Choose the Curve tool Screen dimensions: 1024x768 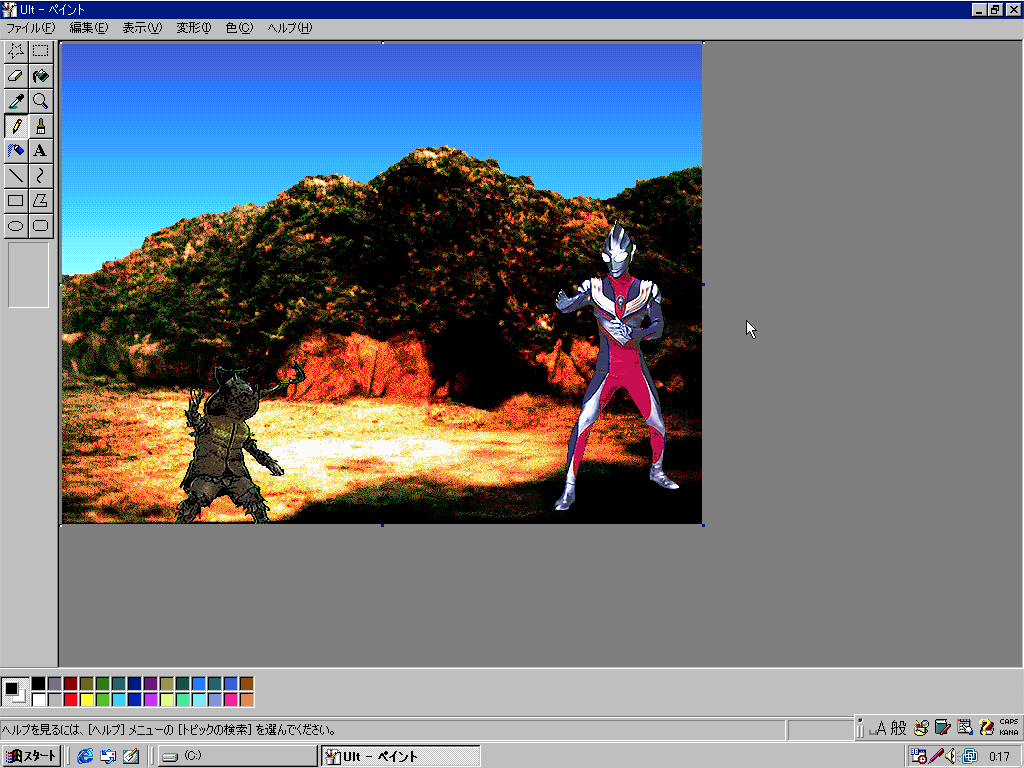coord(40,176)
